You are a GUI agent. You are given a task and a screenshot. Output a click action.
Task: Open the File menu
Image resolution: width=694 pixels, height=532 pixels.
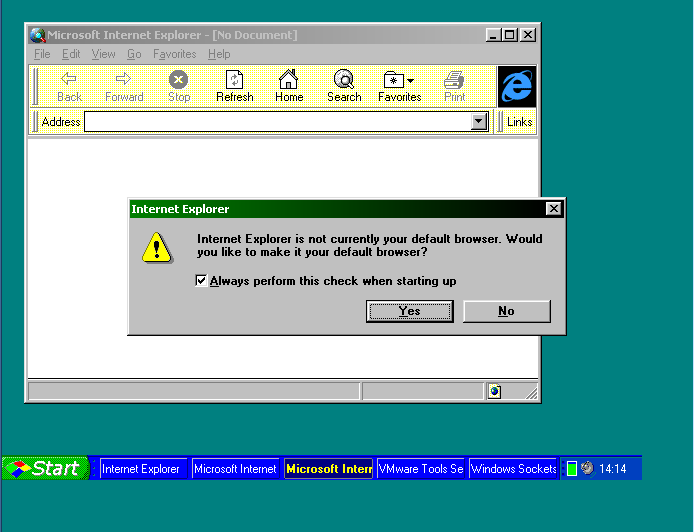[x=42, y=54]
